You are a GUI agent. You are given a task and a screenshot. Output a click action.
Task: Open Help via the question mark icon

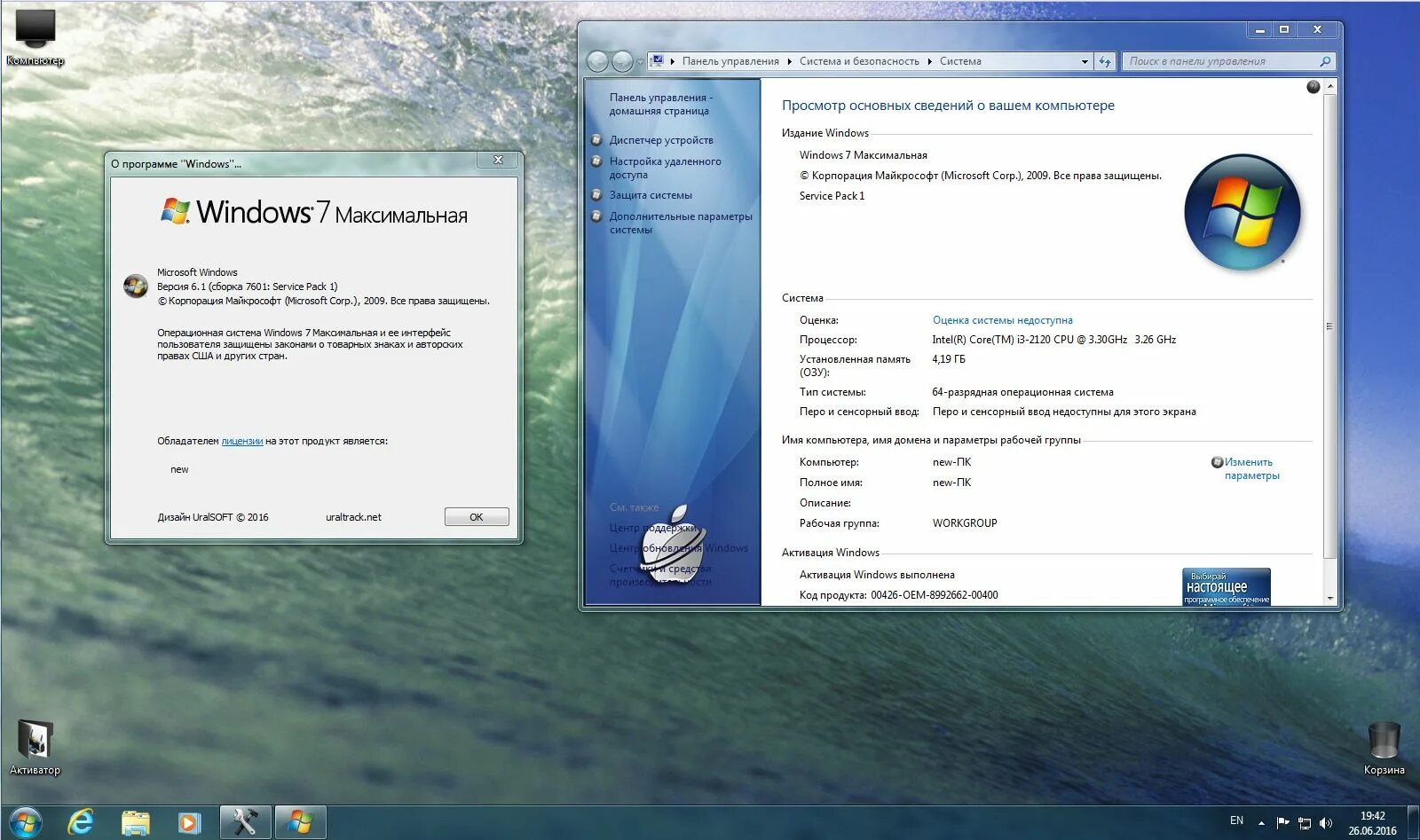pos(1313,87)
